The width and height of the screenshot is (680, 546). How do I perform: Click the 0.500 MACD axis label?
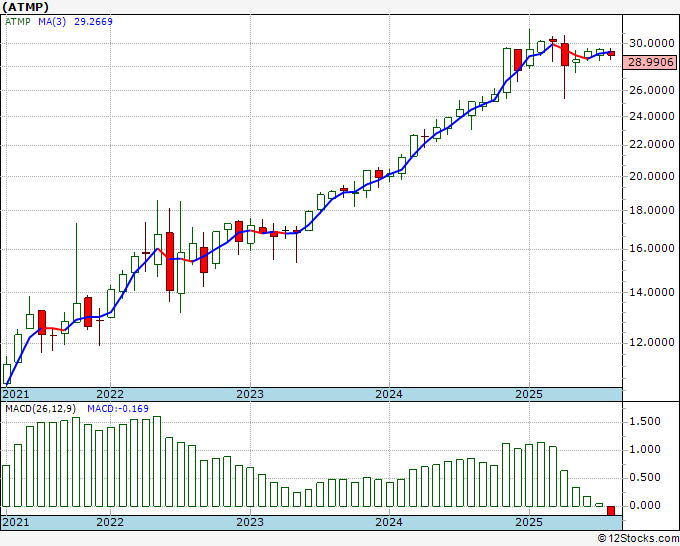[644, 477]
